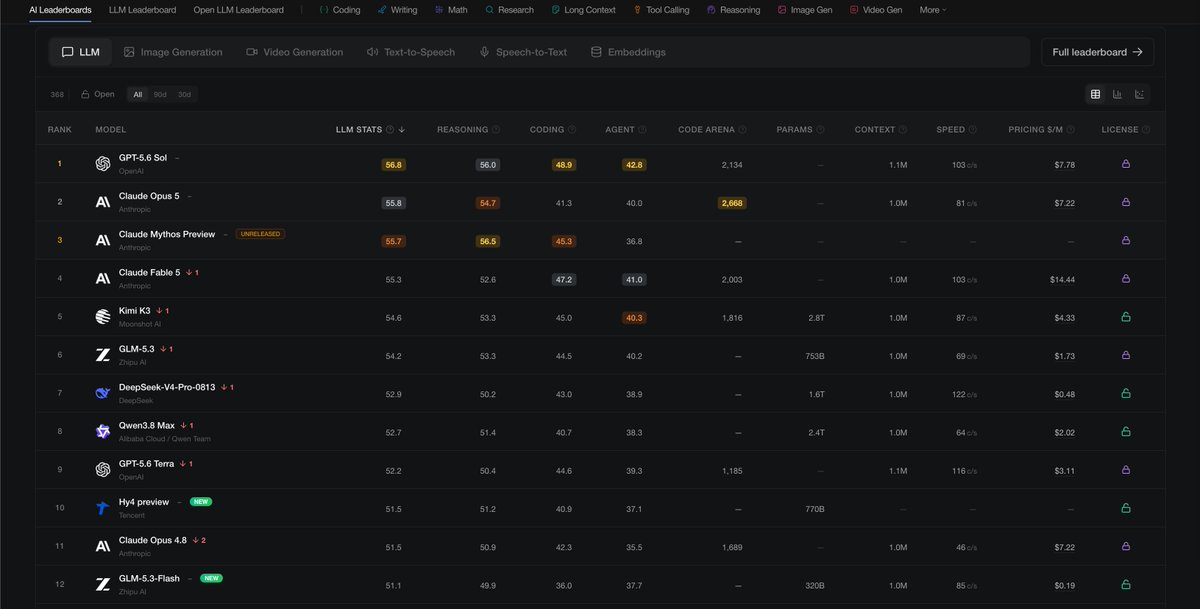Viewport: 1200px width, 609px height.
Task: Click the Coding column info icon
Action: (x=573, y=130)
